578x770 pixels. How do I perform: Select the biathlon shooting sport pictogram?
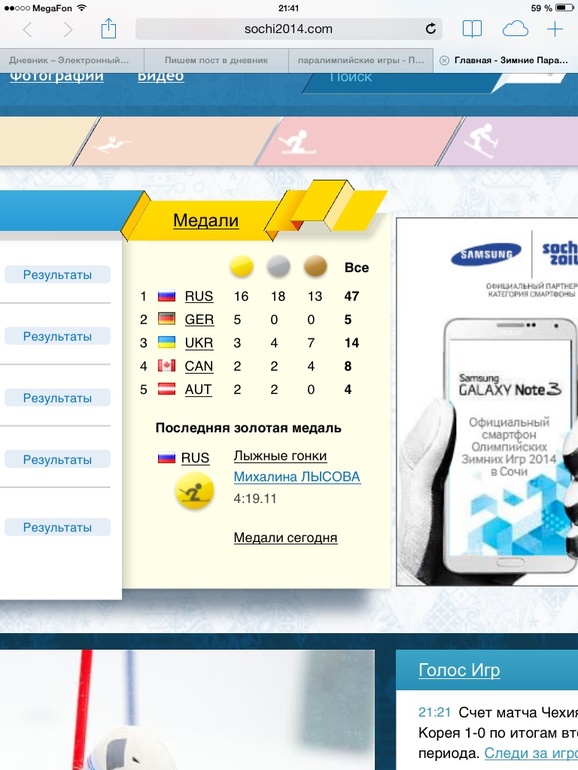(112, 144)
